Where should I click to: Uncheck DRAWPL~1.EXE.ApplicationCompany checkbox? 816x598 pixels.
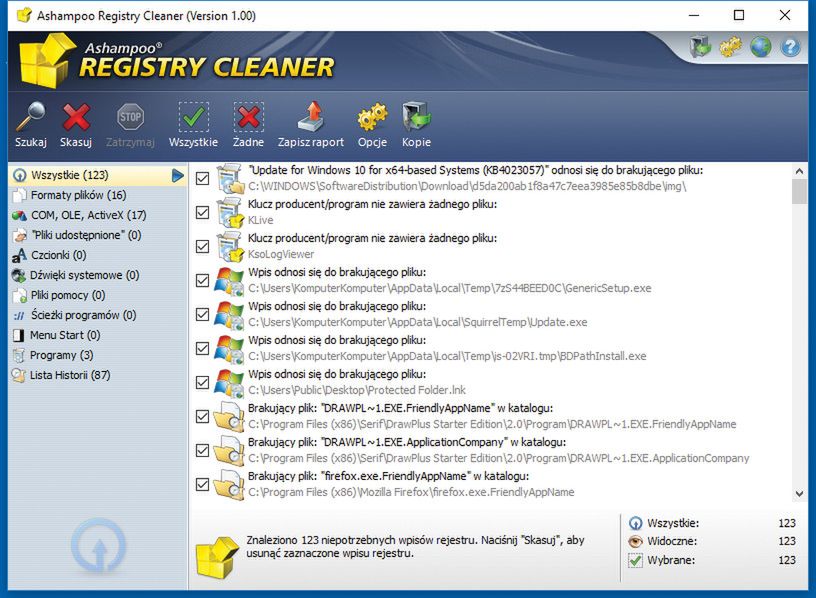click(x=202, y=450)
